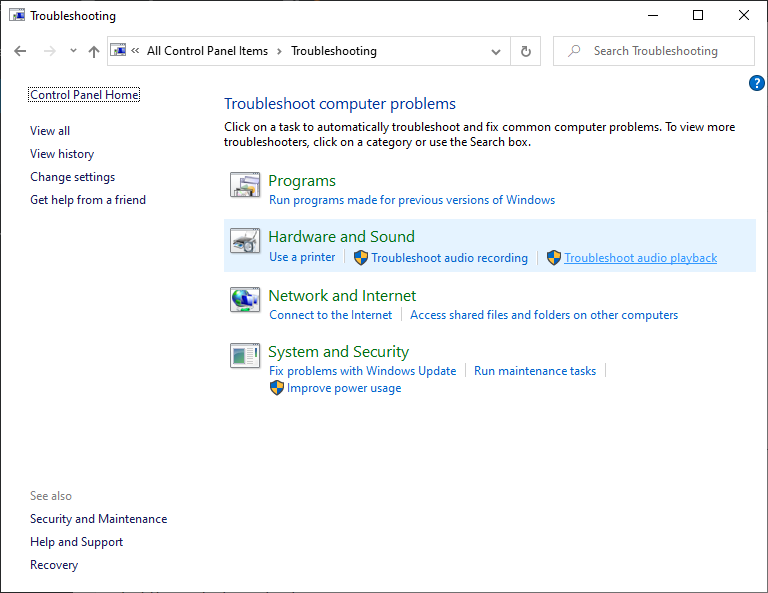Open Help and Support under See also
The width and height of the screenshot is (768, 593).
76,542
